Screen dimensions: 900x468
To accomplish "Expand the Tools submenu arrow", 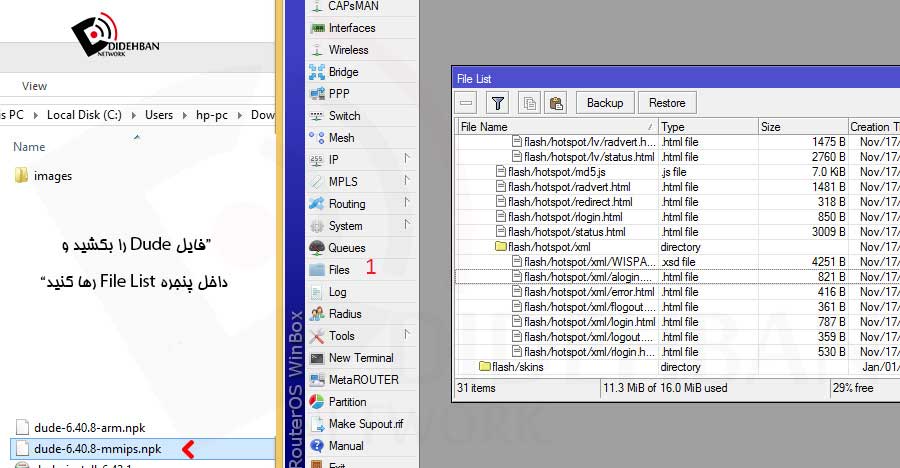I will click(x=406, y=334).
